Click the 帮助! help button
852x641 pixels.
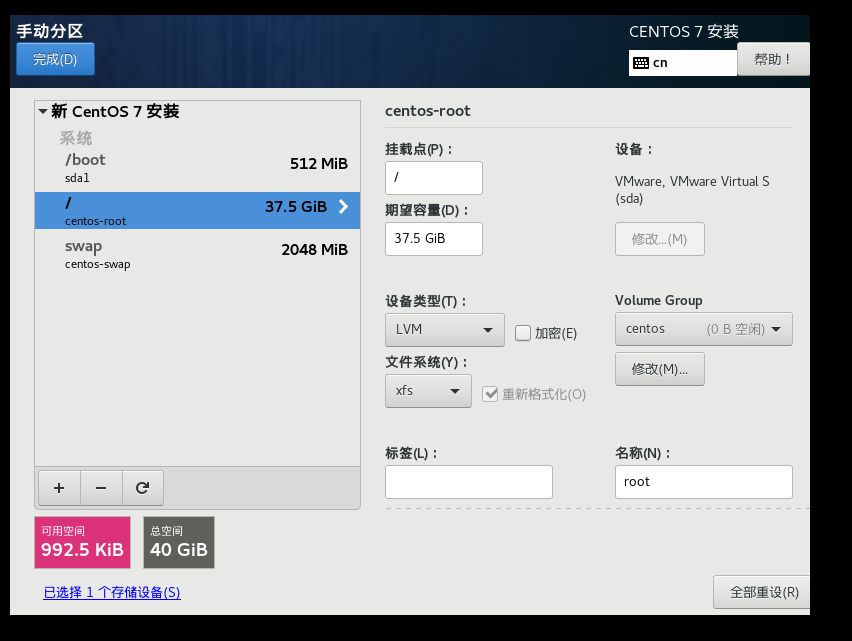click(x=773, y=59)
